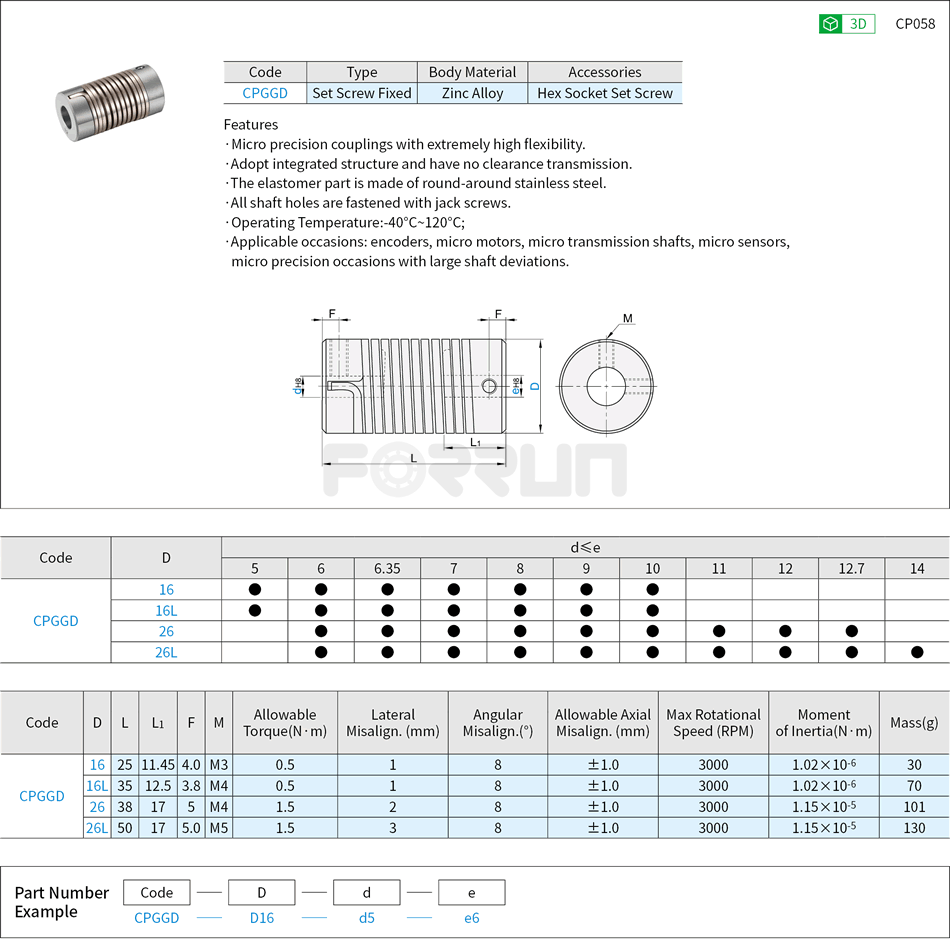Click the 'Max Rotational Speed (RPM)' header
This screenshot has height=940, width=950.
coord(713,723)
